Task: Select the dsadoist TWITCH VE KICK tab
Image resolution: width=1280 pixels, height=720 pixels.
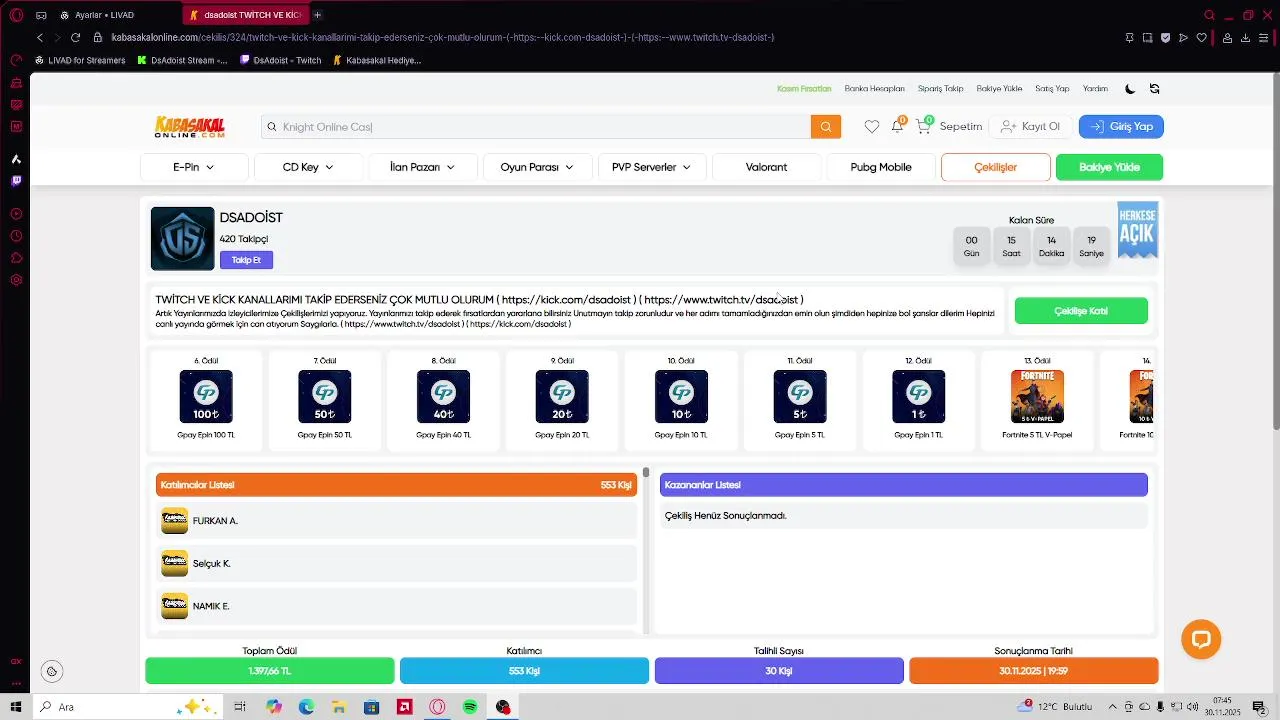Action: (x=247, y=15)
